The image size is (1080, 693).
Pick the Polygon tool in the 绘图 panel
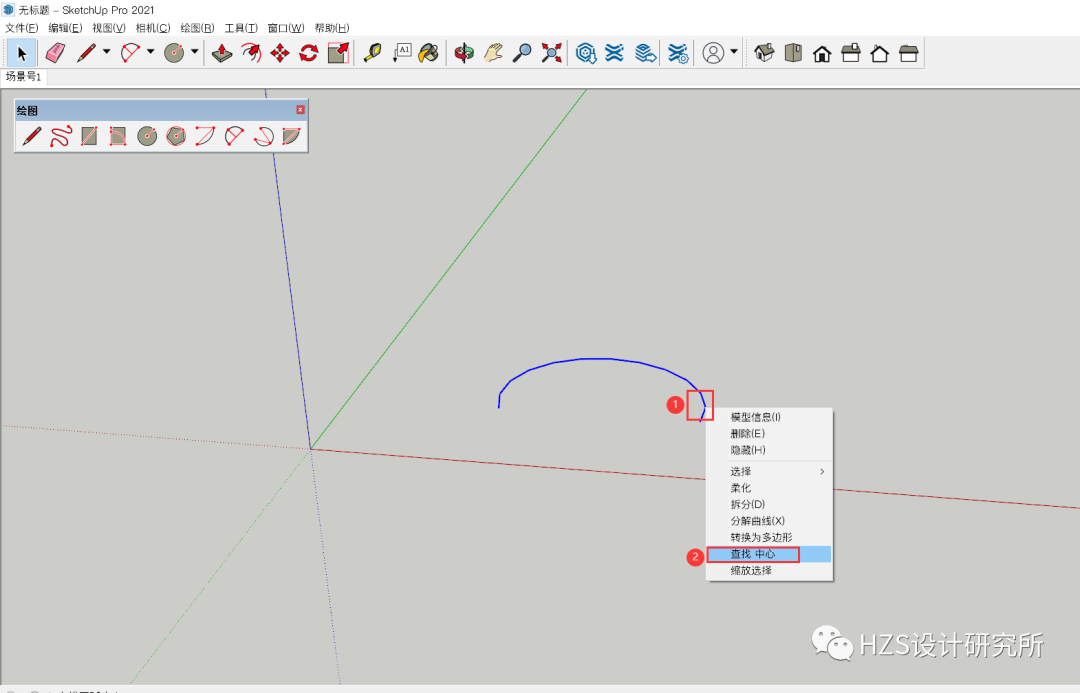pyautogui.click(x=175, y=136)
